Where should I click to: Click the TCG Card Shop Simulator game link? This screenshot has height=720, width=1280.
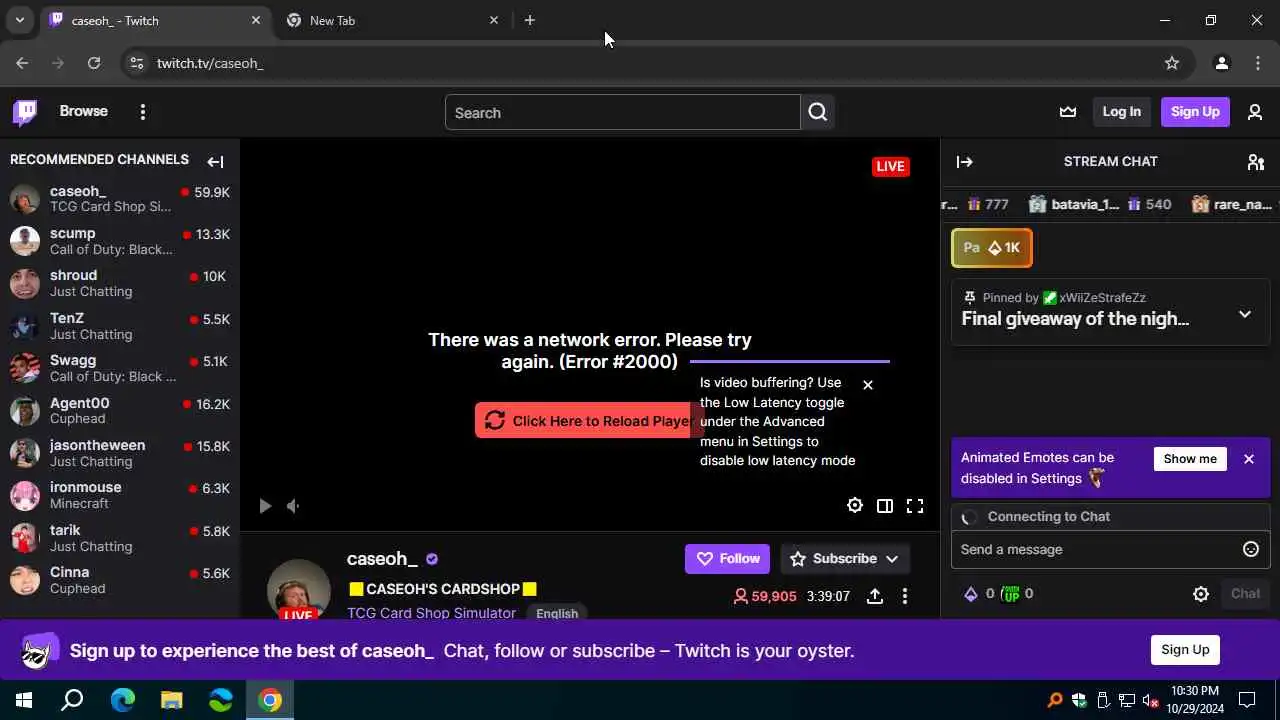pyautogui.click(x=431, y=613)
